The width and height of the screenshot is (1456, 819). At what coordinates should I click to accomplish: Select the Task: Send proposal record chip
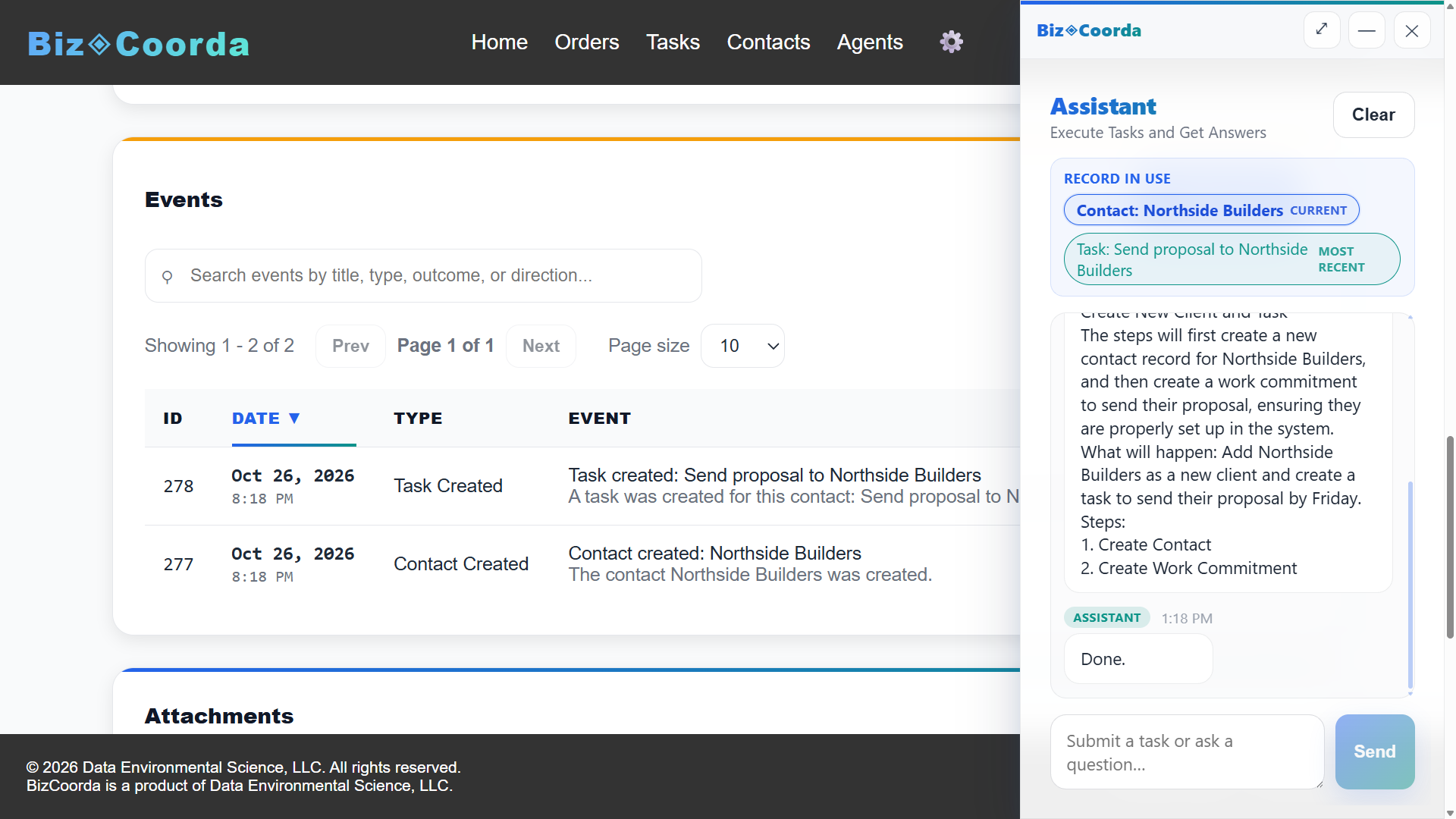point(1232,259)
